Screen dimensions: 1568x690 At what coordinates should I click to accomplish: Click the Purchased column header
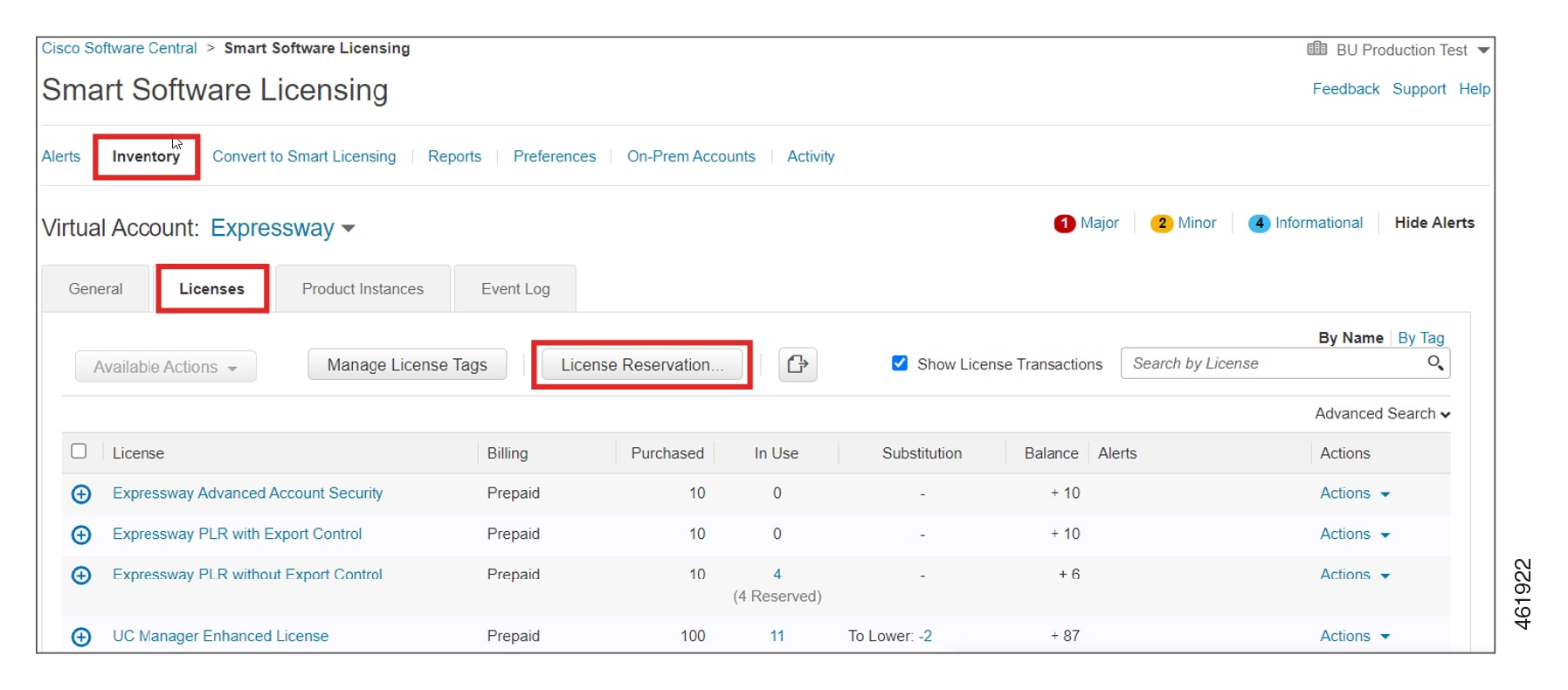point(667,453)
